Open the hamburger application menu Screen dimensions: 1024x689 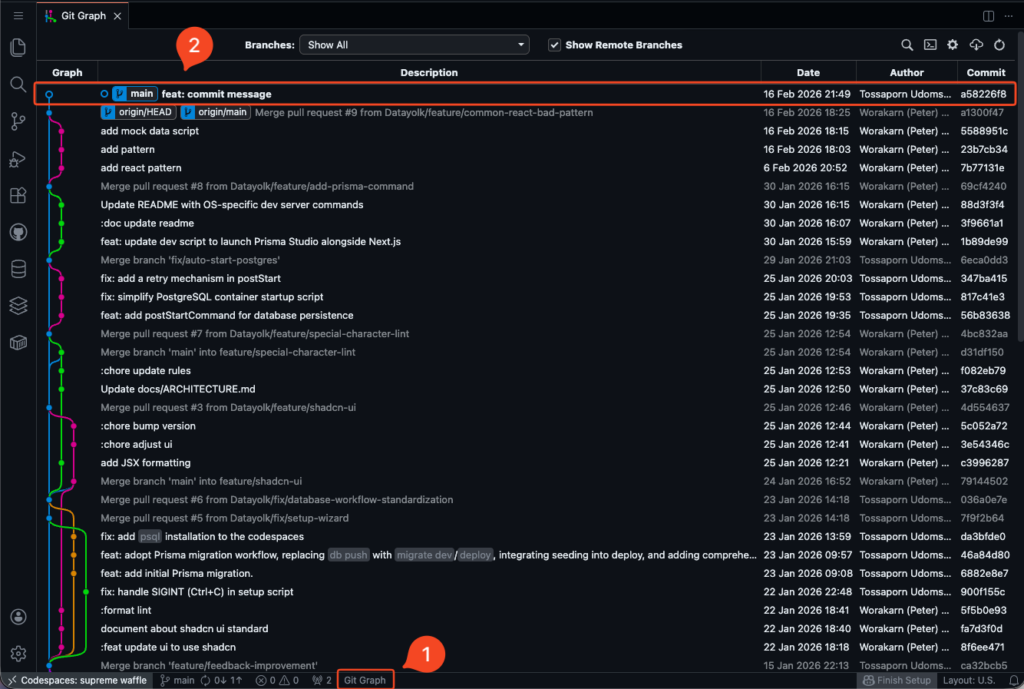(x=18, y=16)
